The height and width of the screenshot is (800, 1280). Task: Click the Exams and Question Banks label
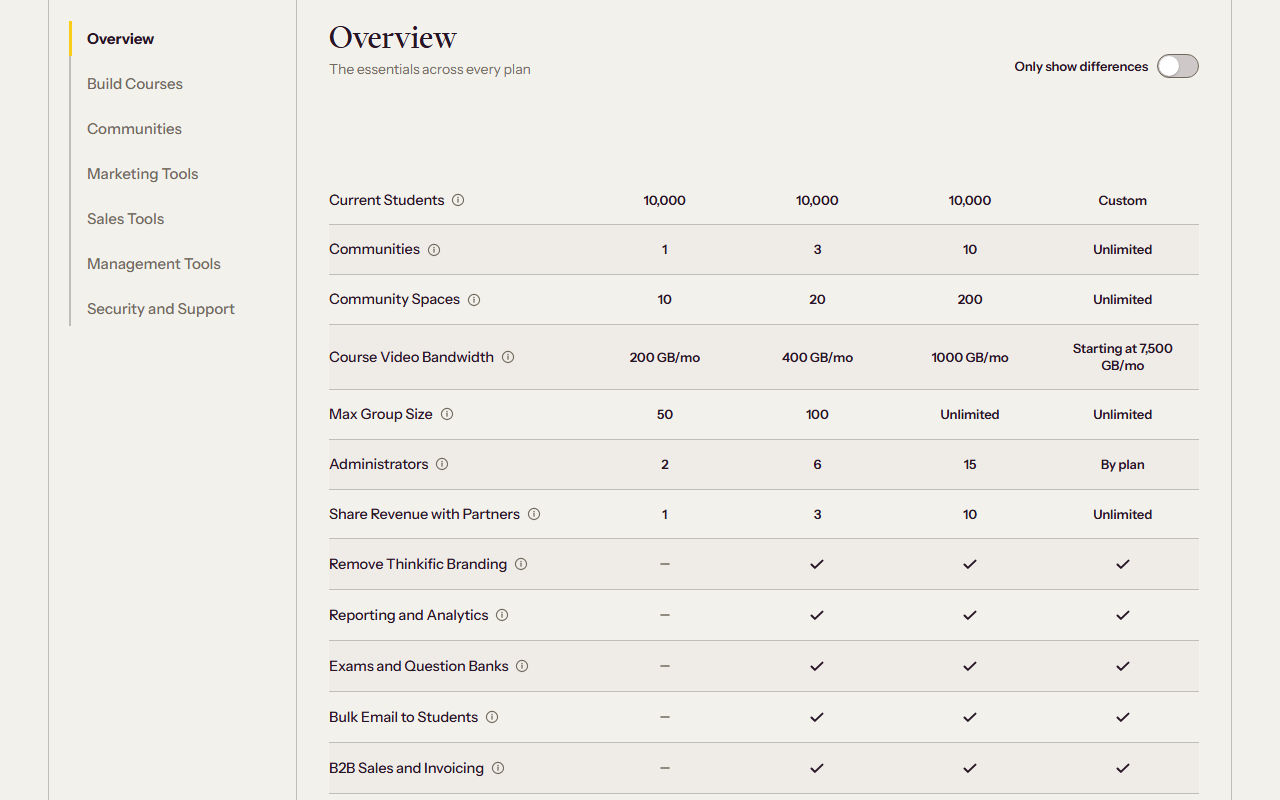(x=418, y=666)
